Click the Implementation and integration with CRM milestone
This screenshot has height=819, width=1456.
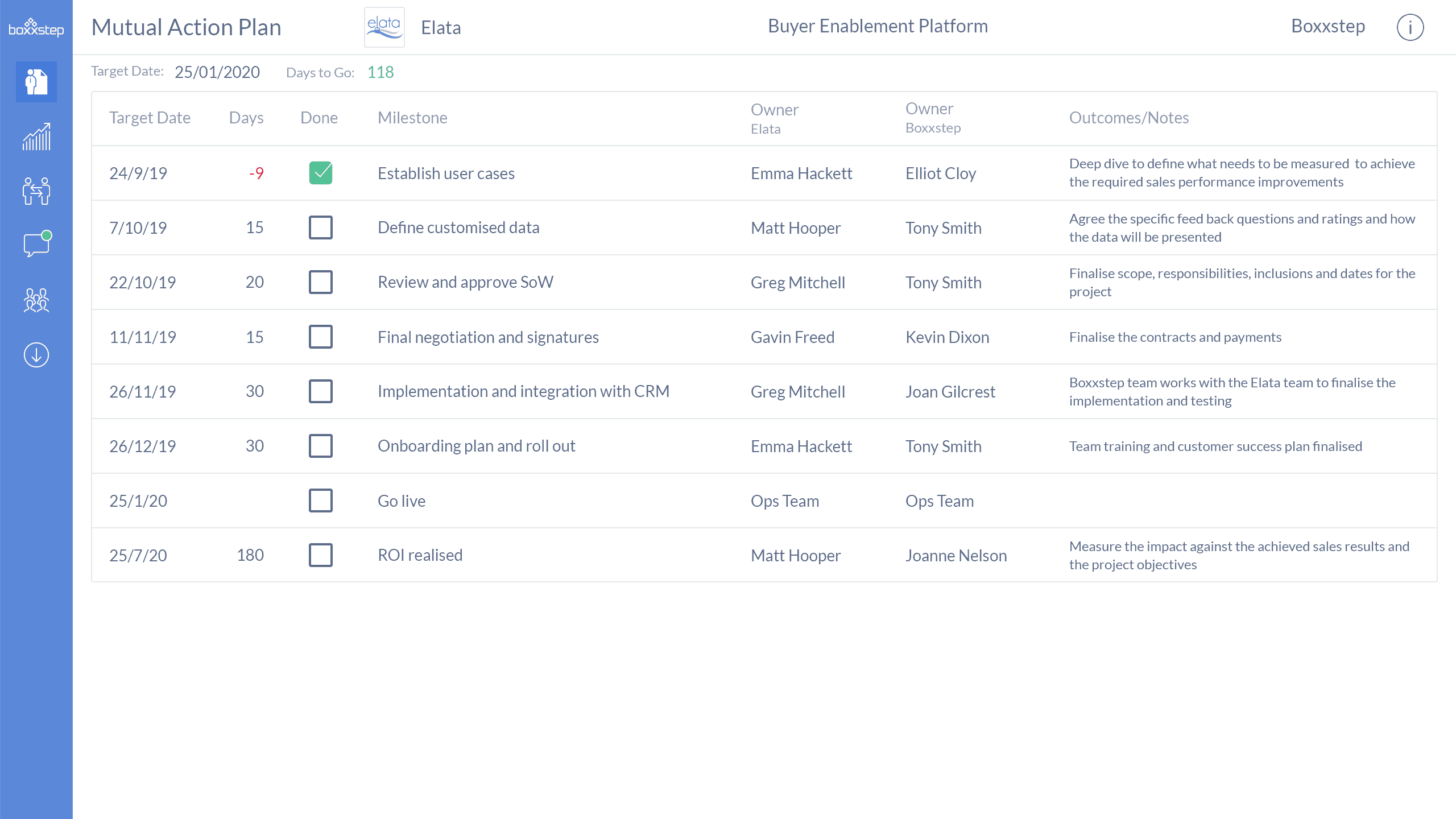pos(523,391)
